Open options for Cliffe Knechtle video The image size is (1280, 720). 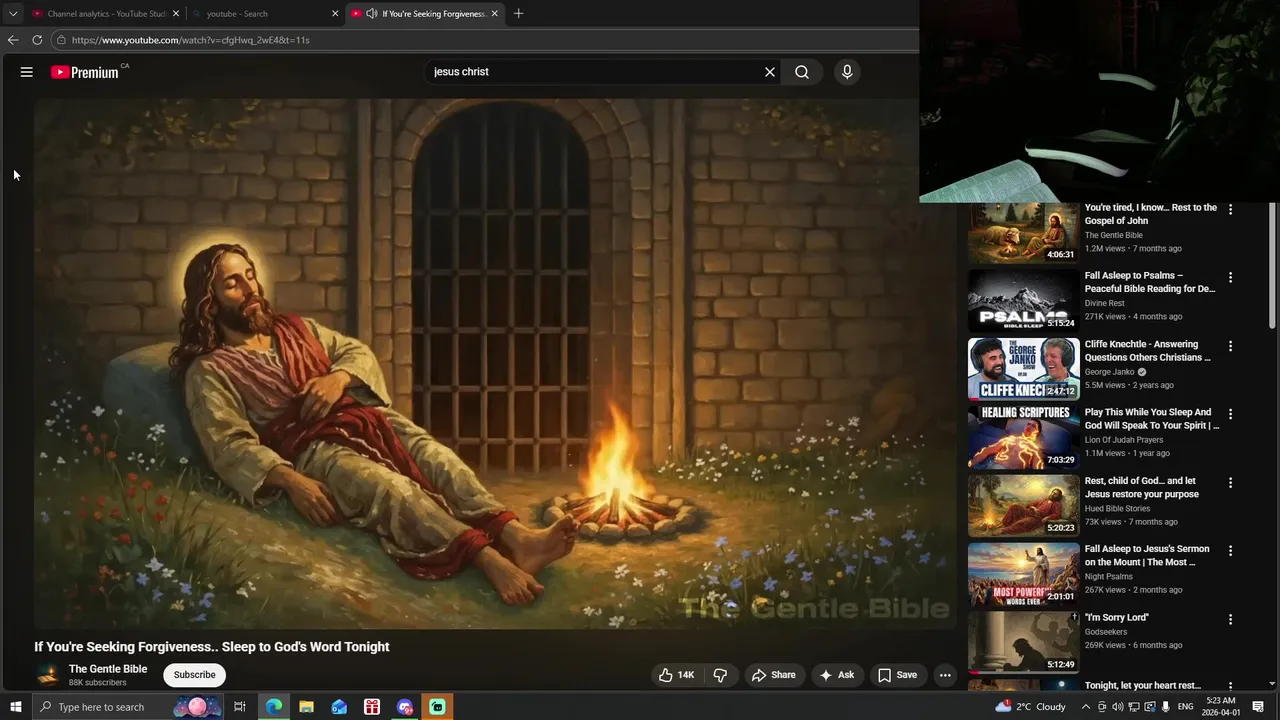(1231, 346)
